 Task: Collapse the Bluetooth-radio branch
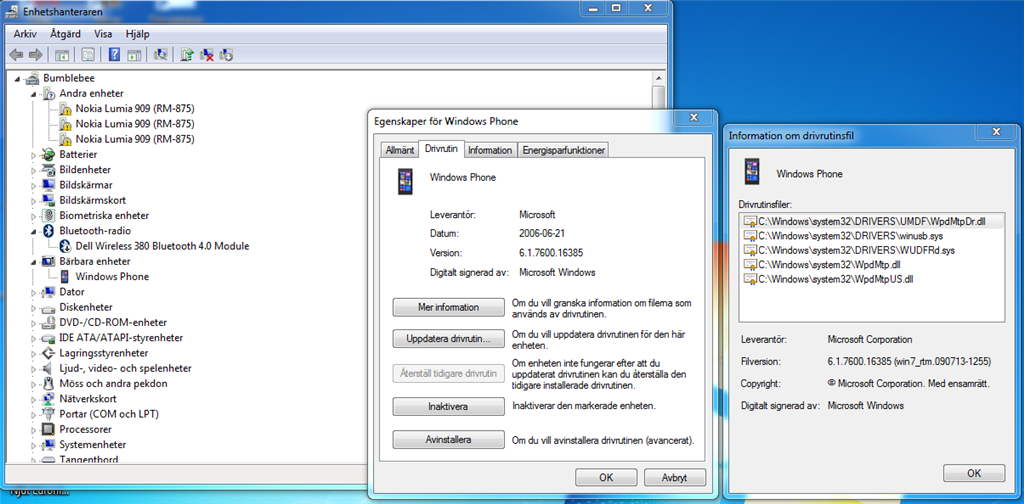point(34,232)
